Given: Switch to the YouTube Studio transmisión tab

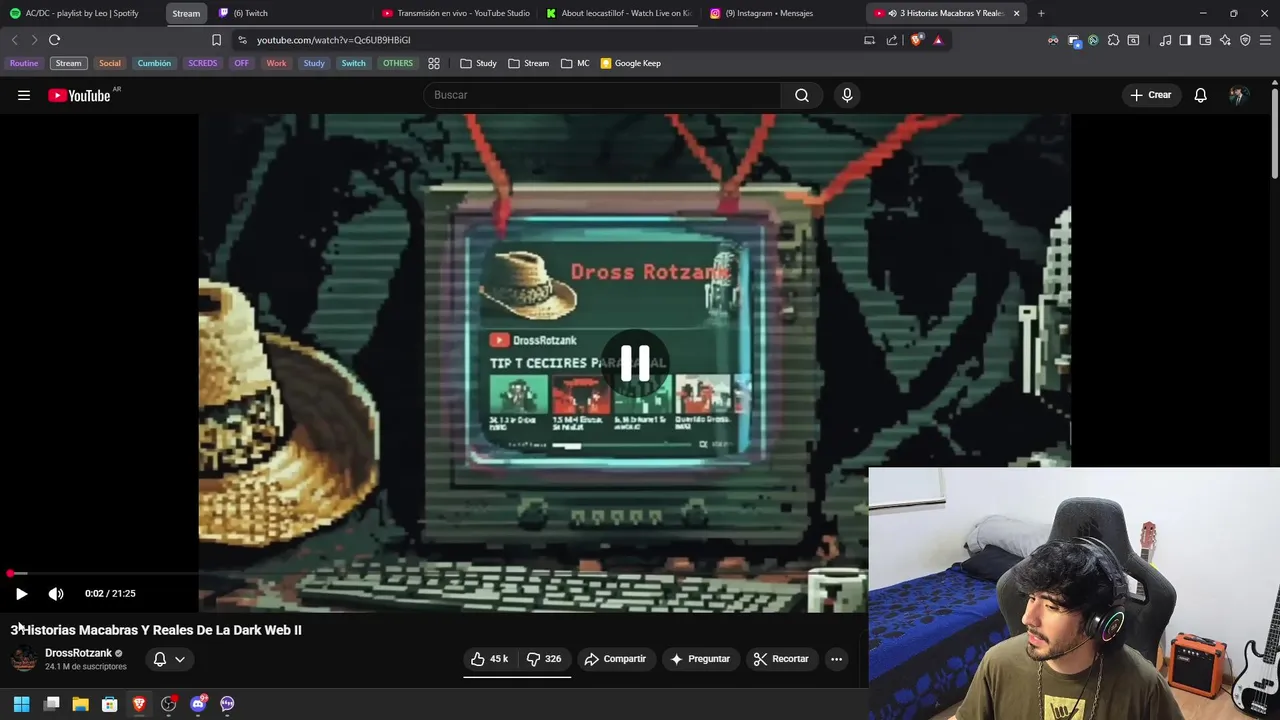Looking at the screenshot, I should [x=456, y=13].
